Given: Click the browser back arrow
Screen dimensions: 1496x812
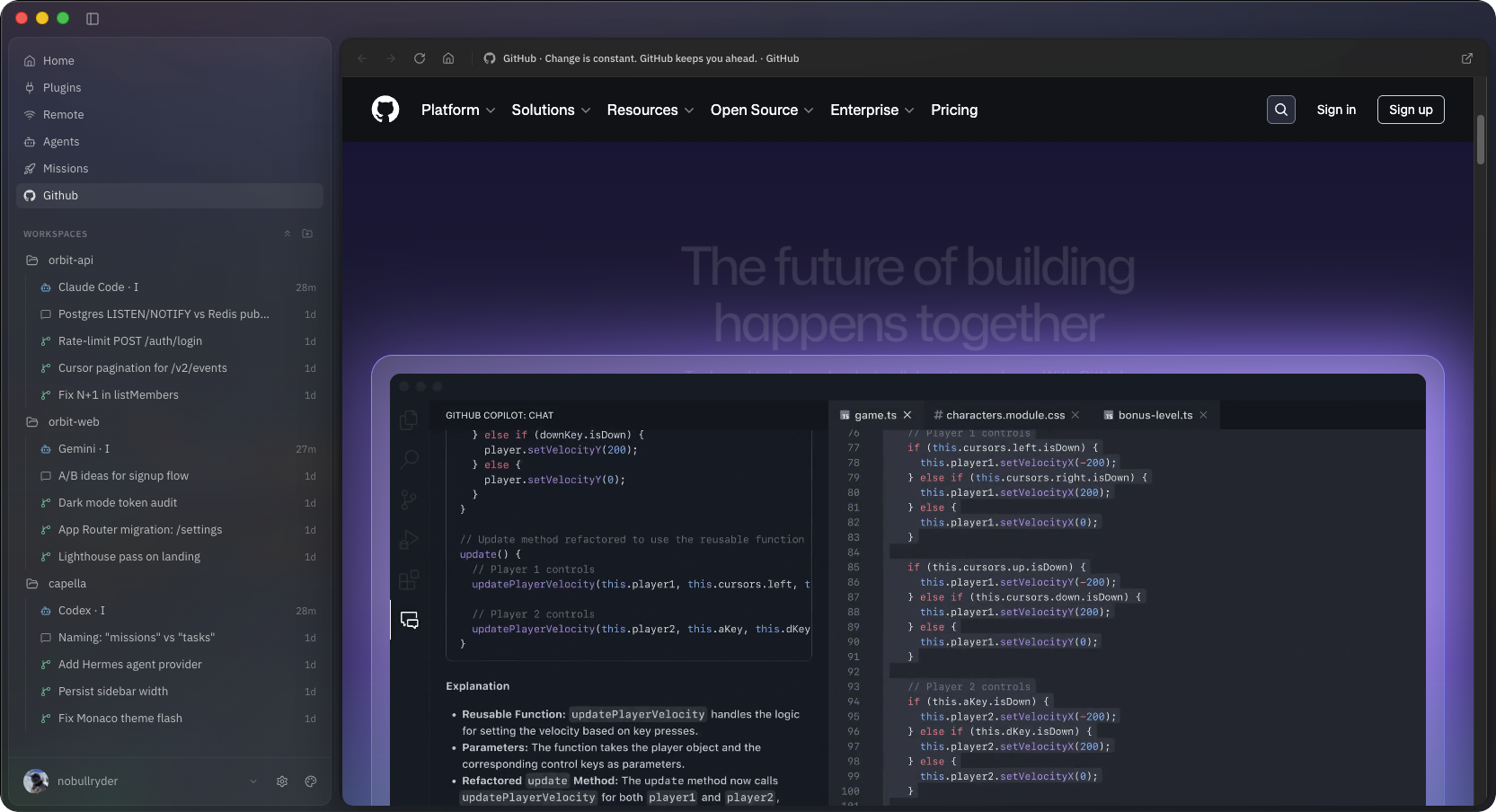Looking at the screenshot, I should point(362,58).
